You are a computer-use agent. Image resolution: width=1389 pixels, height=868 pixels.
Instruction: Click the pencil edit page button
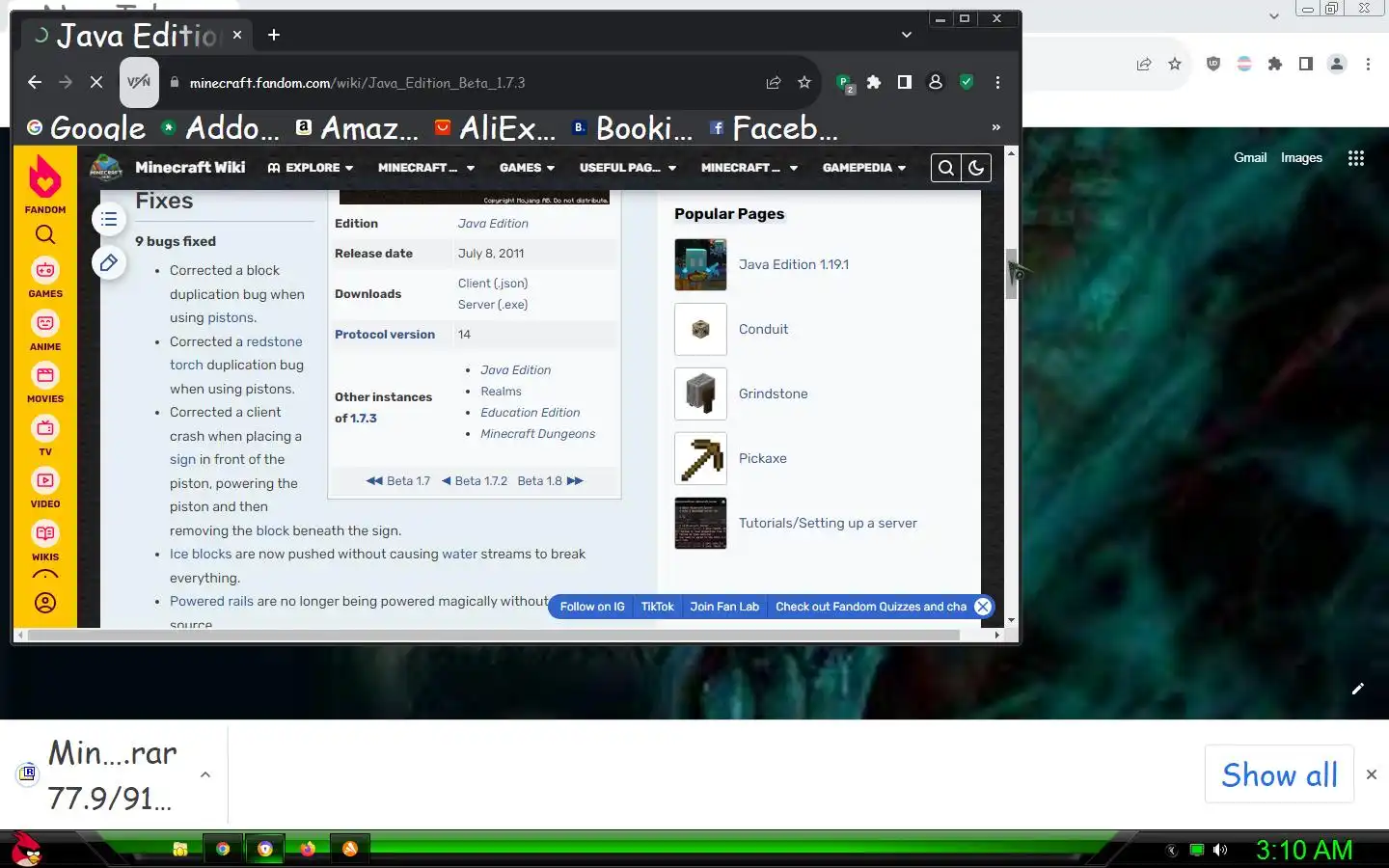pyautogui.click(x=109, y=262)
